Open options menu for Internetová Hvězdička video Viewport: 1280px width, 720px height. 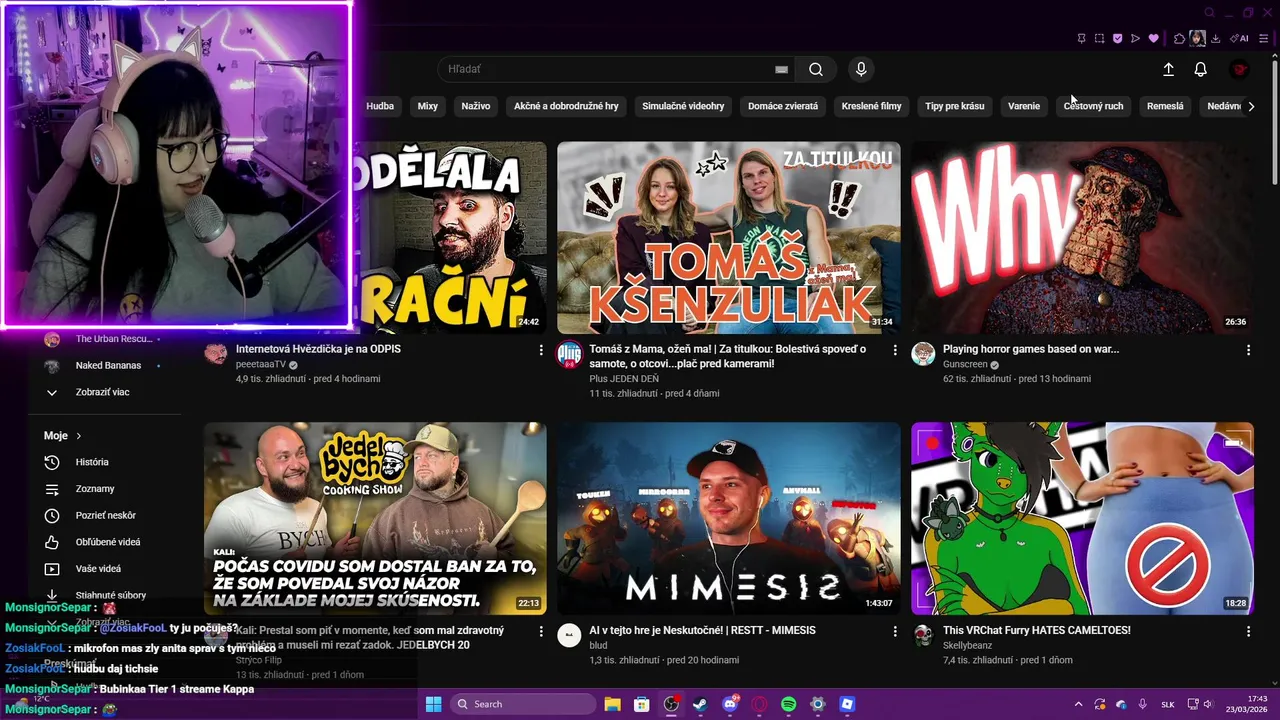(541, 350)
